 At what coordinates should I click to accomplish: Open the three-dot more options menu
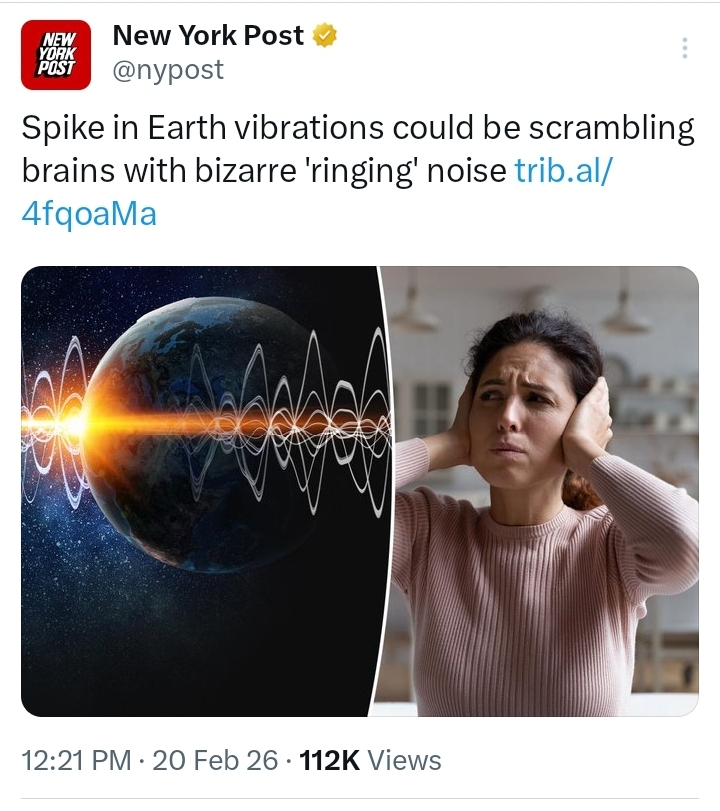[685, 48]
